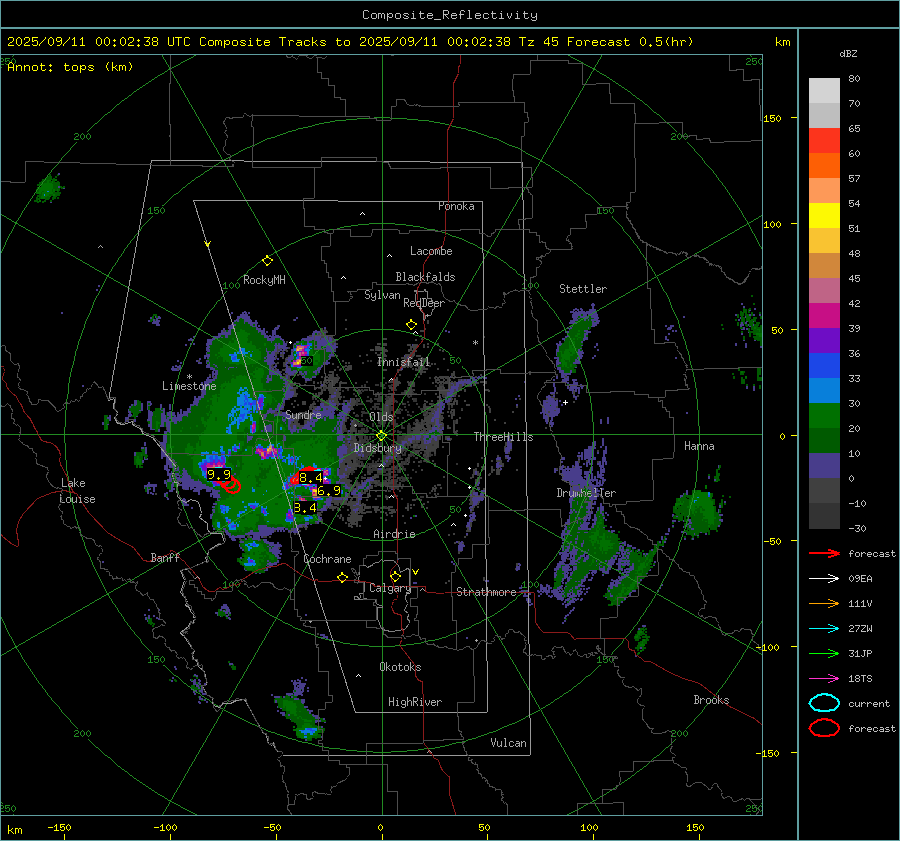This screenshot has height=841, width=900.
Task: Click the yellow diamond marker above Calgary
Action: click(395, 576)
